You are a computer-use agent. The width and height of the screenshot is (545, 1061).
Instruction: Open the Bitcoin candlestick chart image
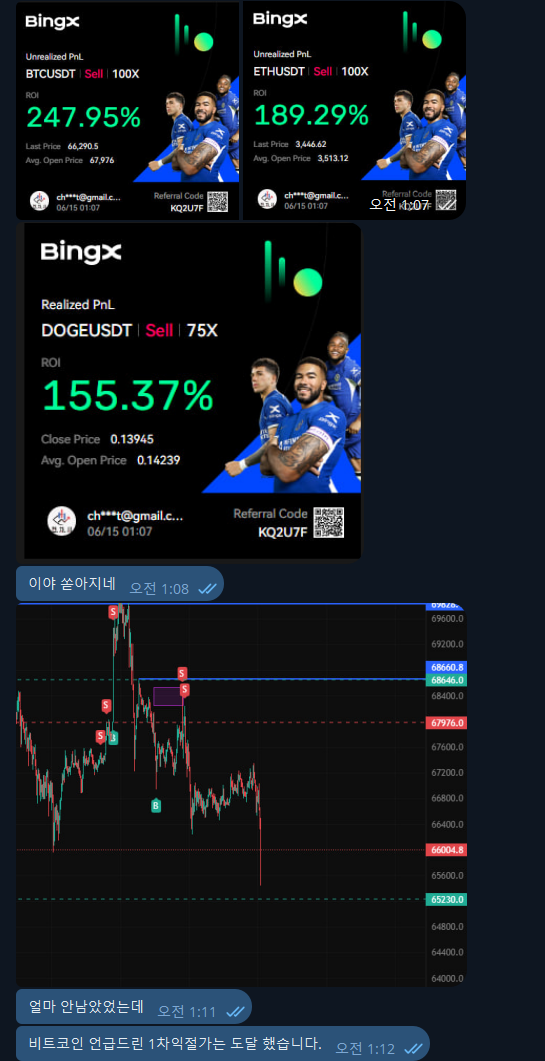tap(242, 794)
